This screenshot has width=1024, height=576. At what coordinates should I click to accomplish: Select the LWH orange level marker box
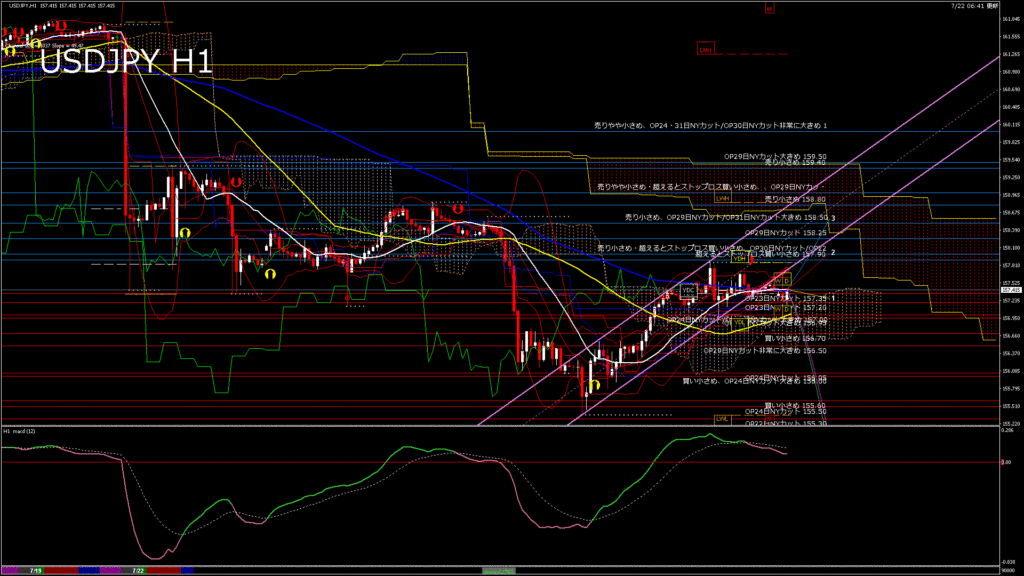(722, 198)
